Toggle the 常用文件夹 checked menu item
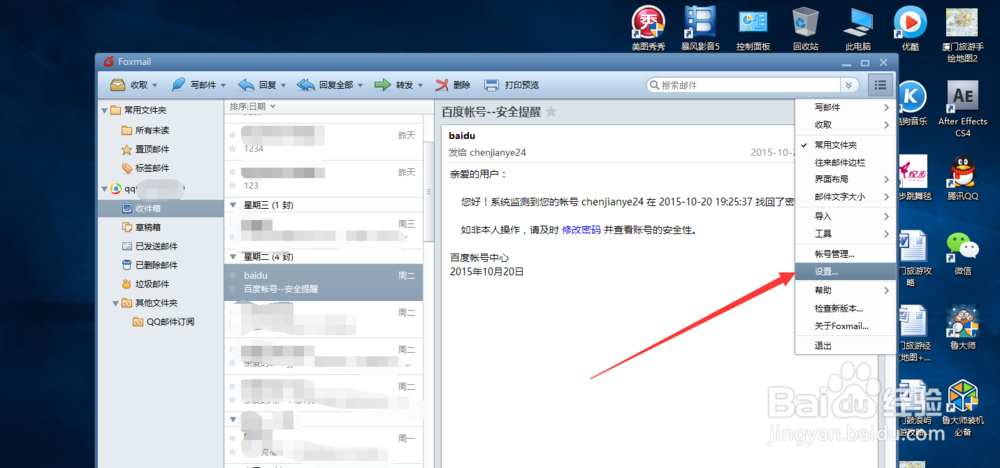This screenshot has width=1000, height=468. click(x=845, y=145)
